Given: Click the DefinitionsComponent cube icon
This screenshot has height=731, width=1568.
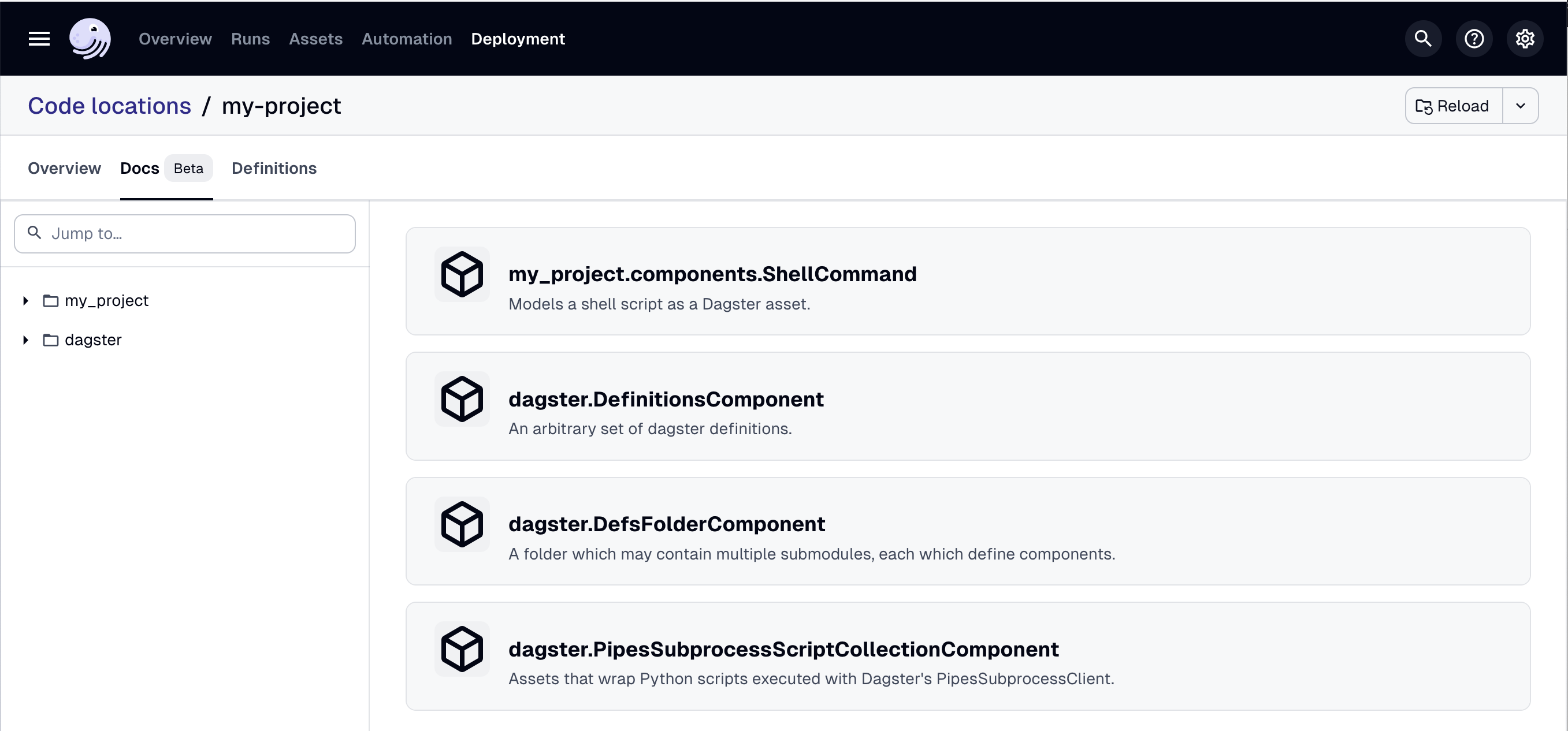Looking at the screenshot, I should pos(462,400).
